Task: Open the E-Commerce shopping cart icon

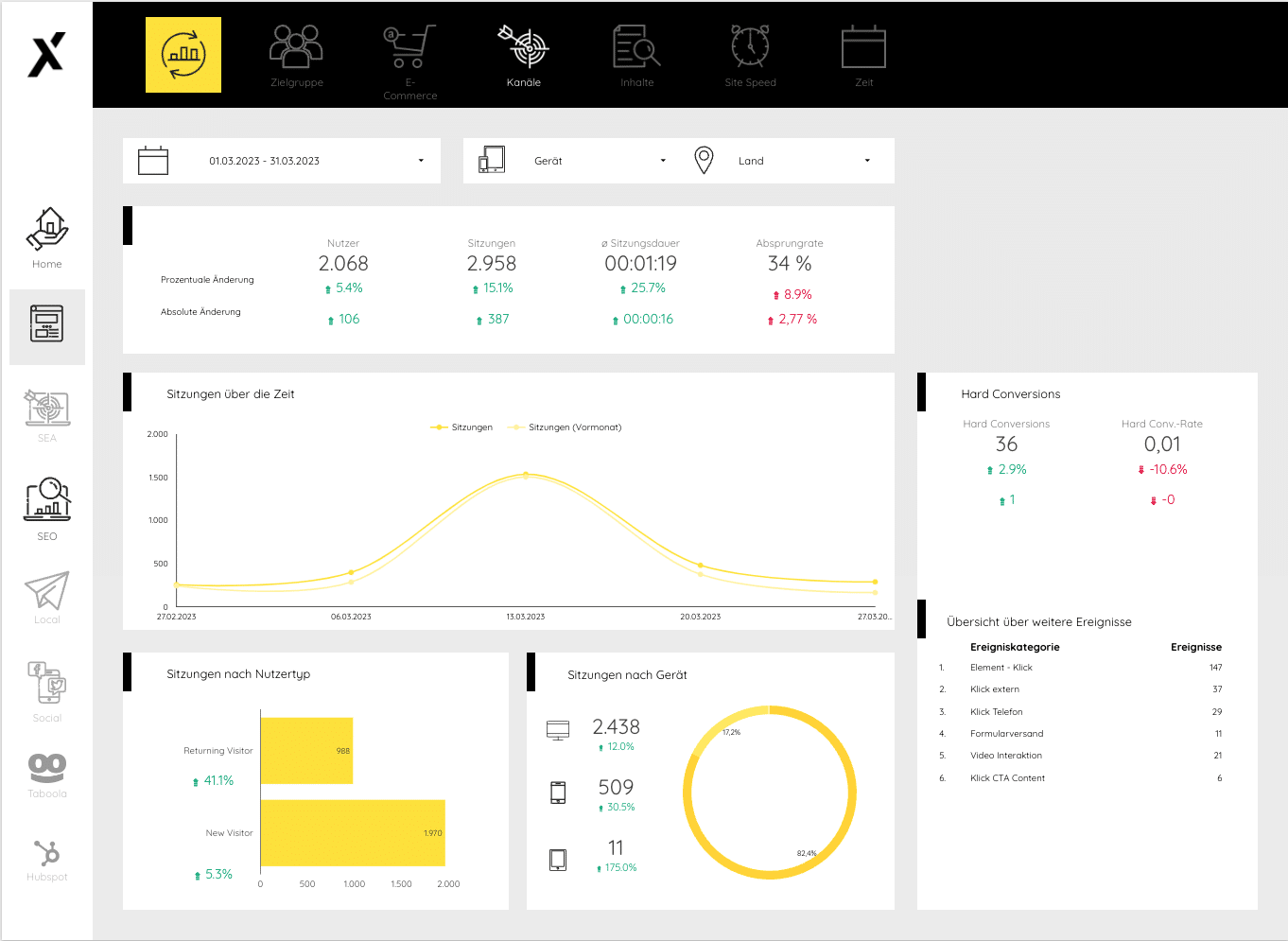Action: 409,46
